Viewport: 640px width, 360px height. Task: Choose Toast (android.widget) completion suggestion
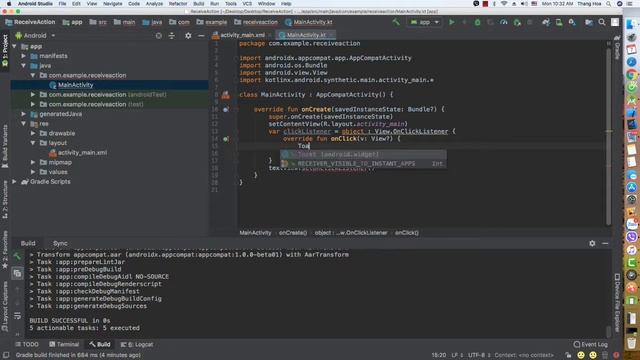tap(363, 155)
